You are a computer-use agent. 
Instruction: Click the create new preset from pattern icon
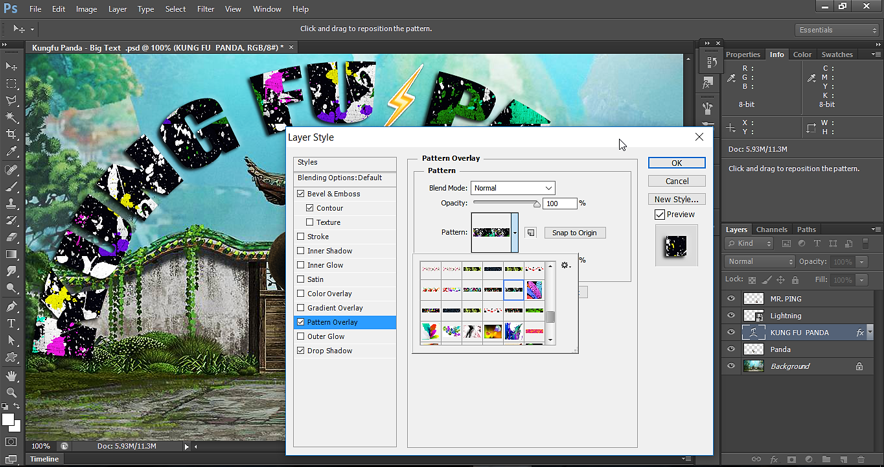coord(531,233)
